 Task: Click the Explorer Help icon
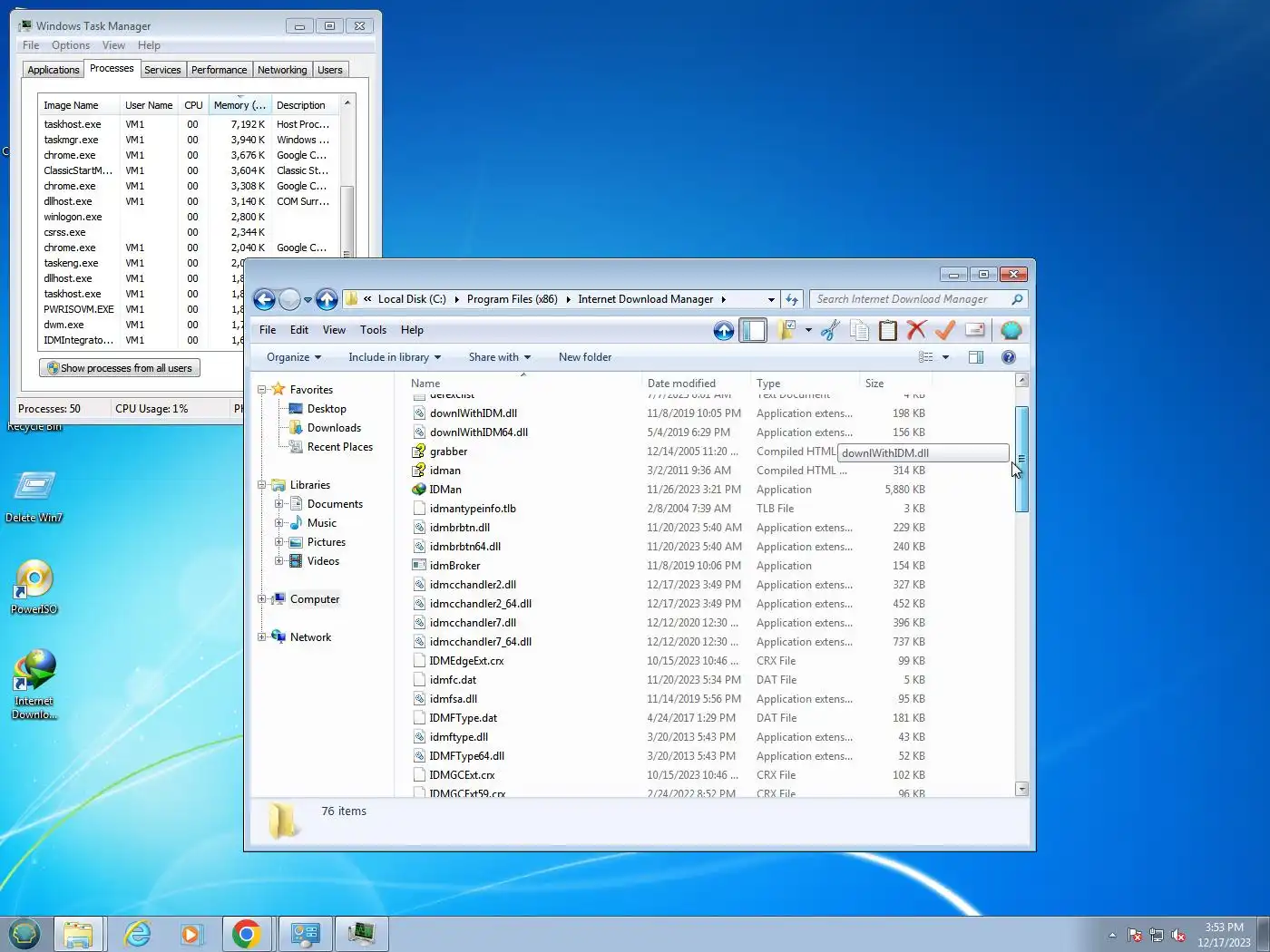tap(1008, 357)
